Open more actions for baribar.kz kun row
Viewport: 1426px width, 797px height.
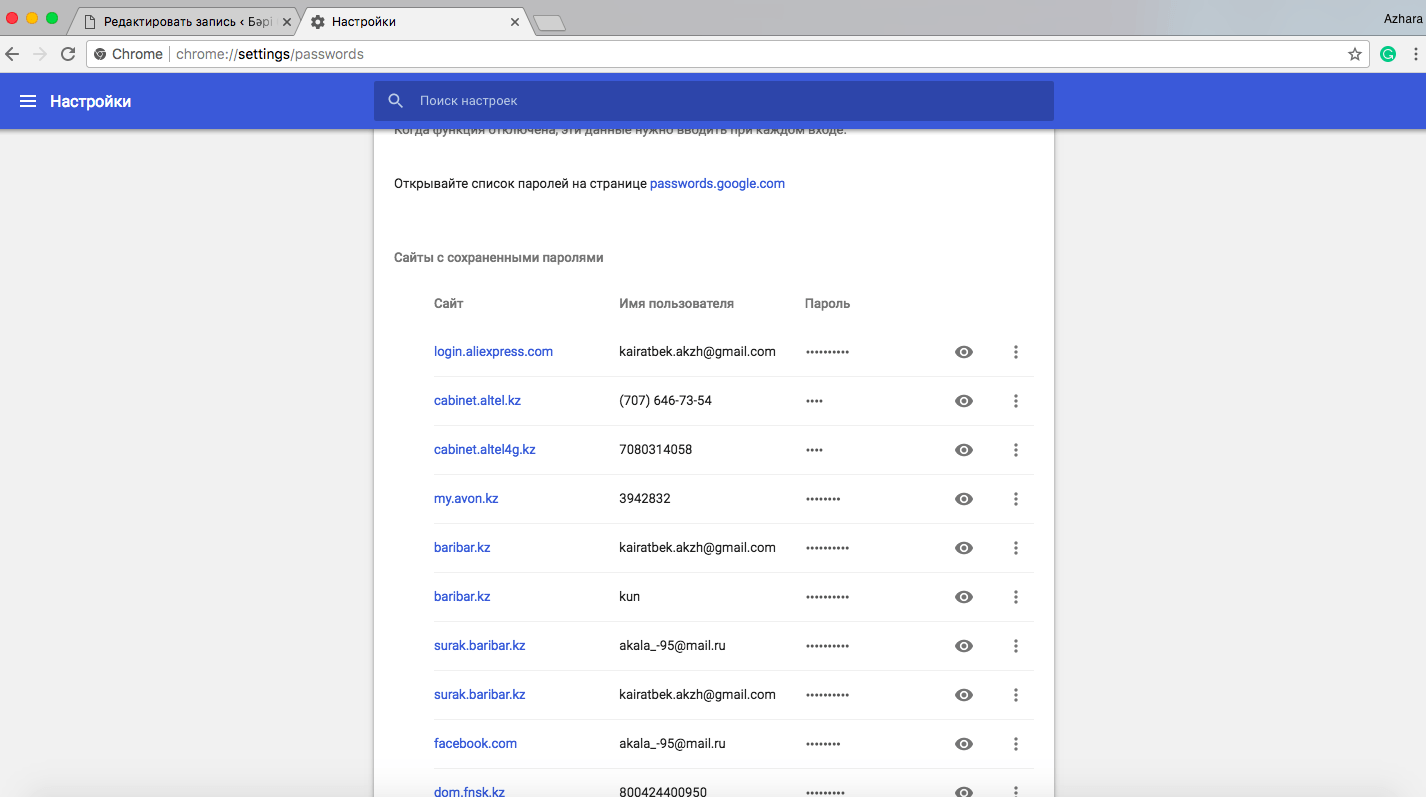pos(1016,597)
